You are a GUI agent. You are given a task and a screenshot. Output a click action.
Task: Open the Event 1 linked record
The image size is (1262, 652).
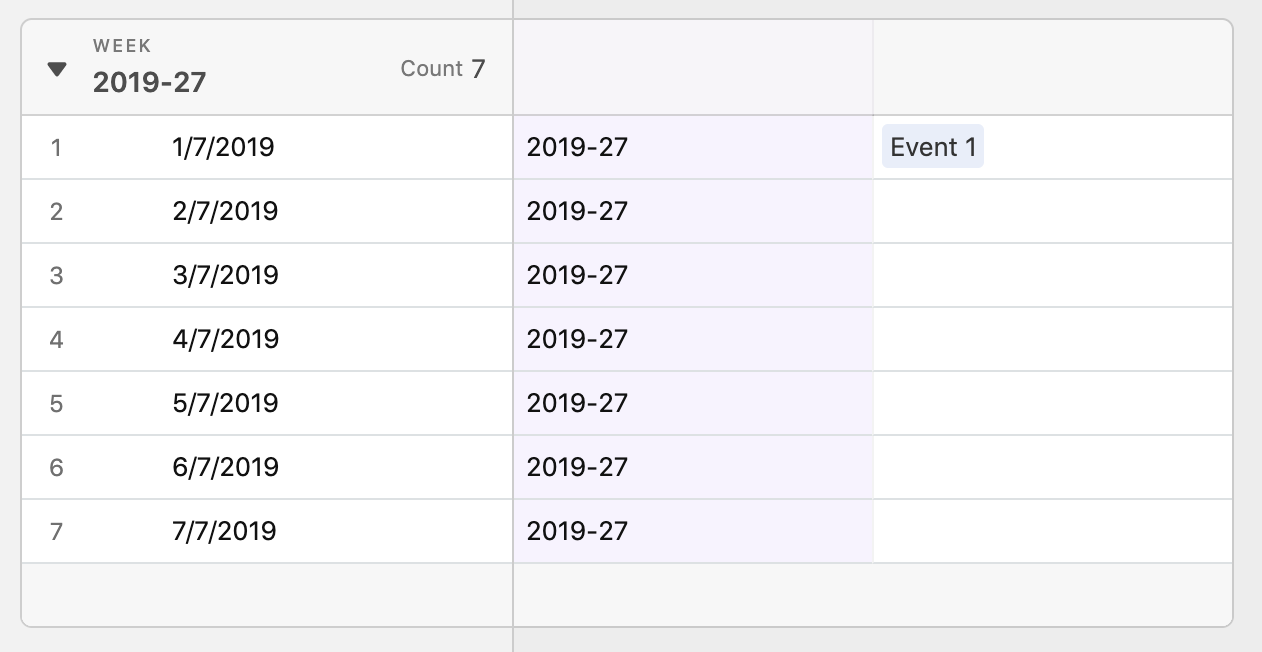[x=932, y=147]
